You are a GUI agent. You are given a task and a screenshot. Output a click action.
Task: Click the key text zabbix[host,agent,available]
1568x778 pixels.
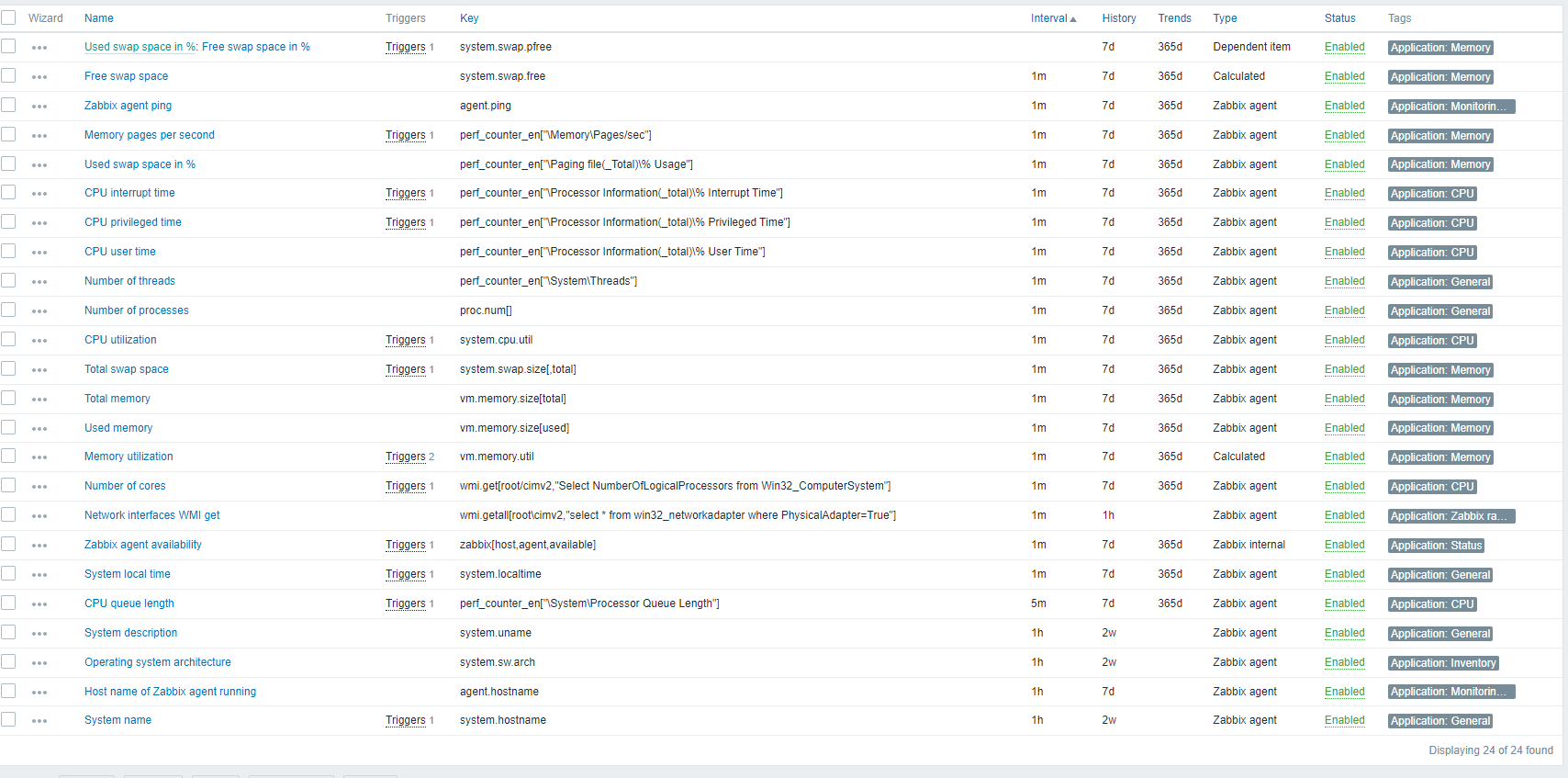pos(528,545)
